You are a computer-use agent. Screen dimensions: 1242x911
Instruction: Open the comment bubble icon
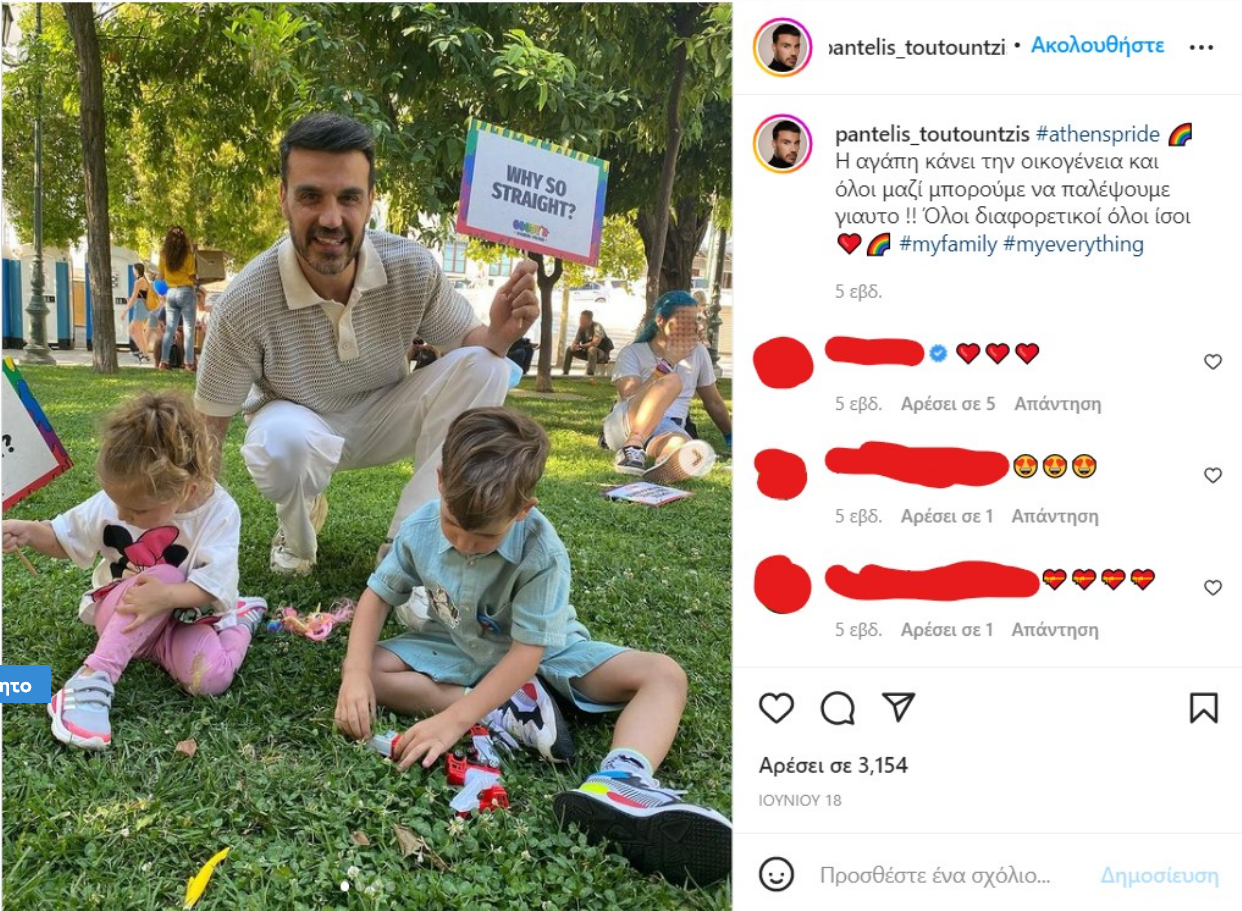837,708
